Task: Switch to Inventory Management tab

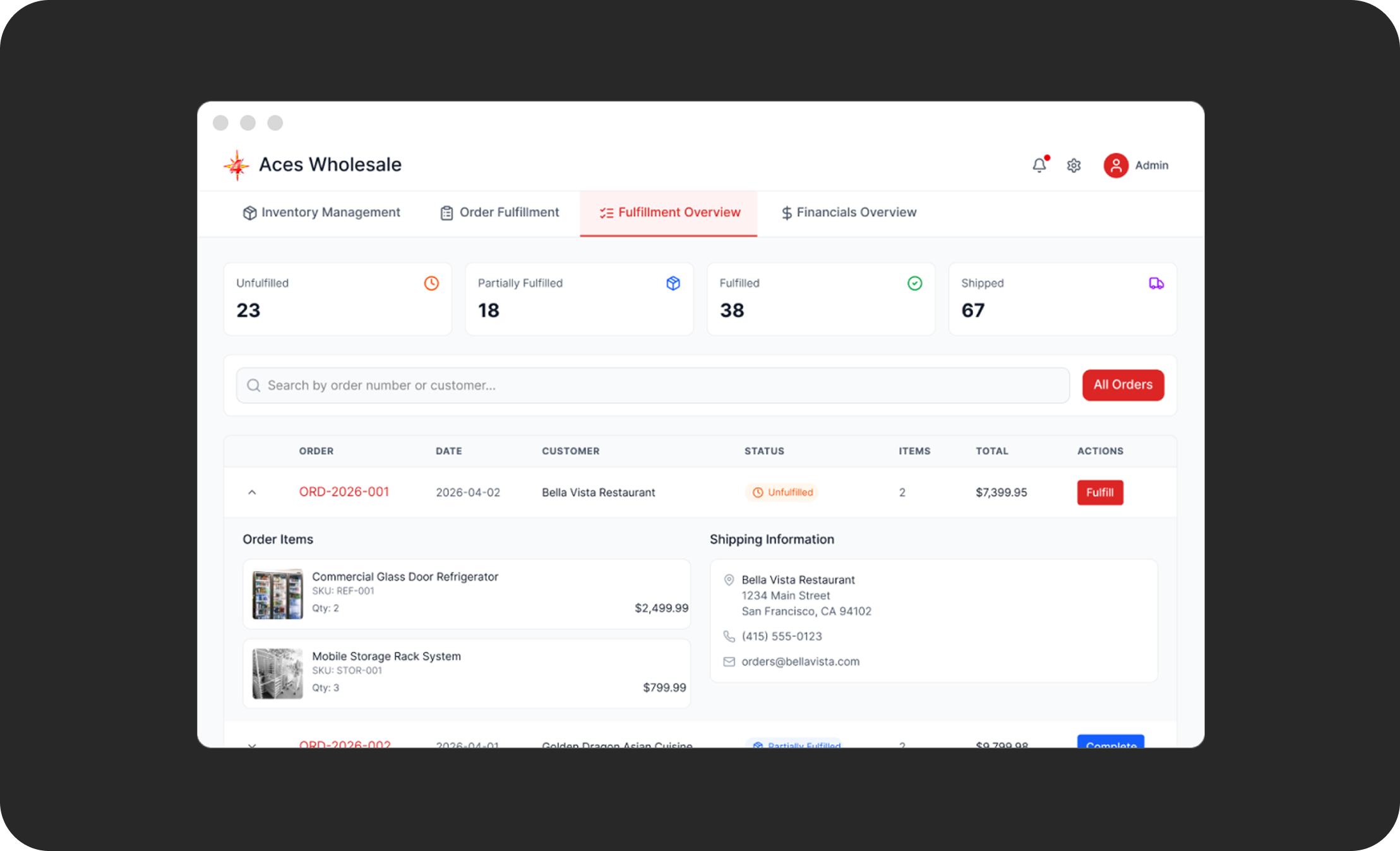Action: 321,212
